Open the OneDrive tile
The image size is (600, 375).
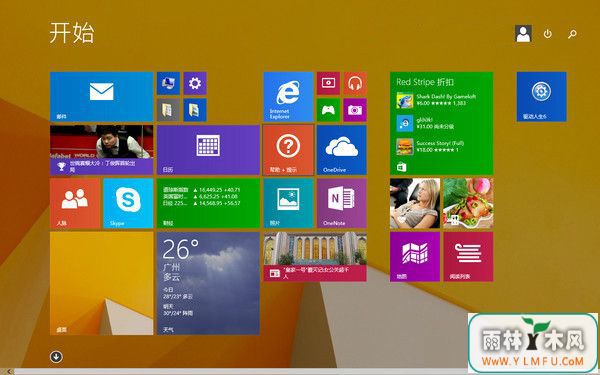pyautogui.click(x=341, y=150)
